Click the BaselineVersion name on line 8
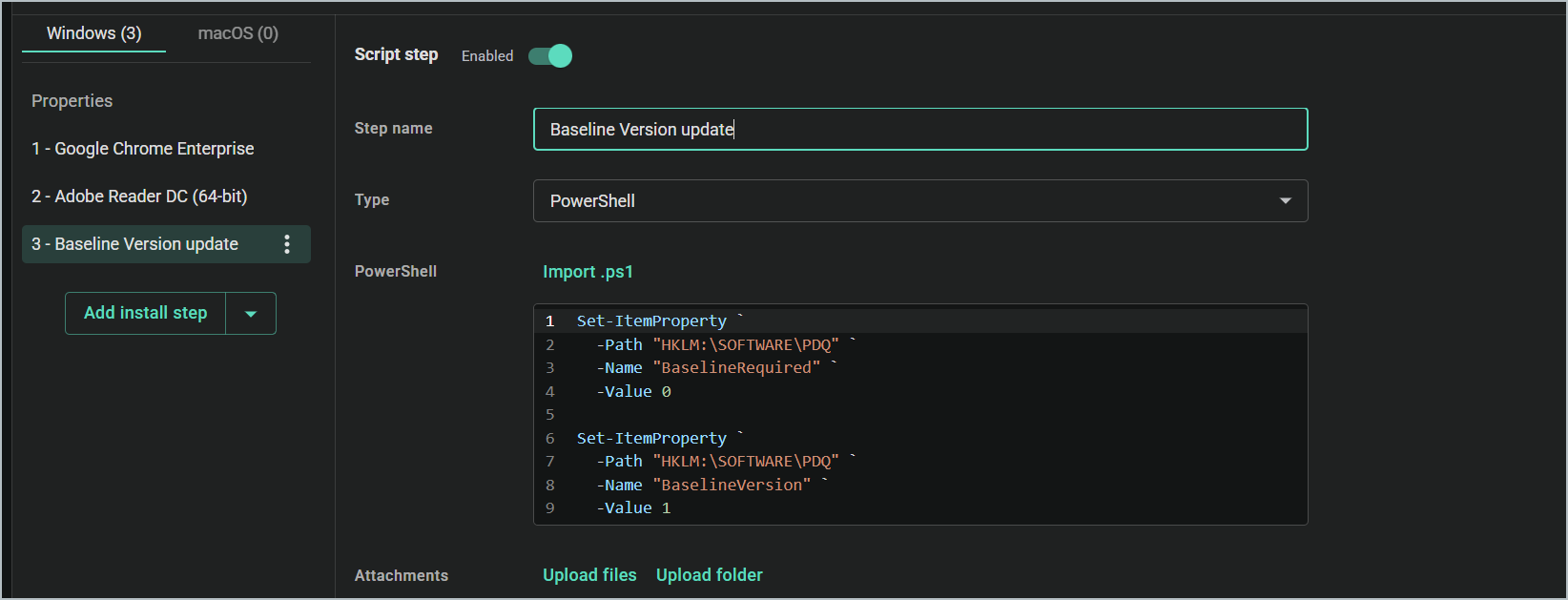1568x600 pixels. tap(732, 486)
